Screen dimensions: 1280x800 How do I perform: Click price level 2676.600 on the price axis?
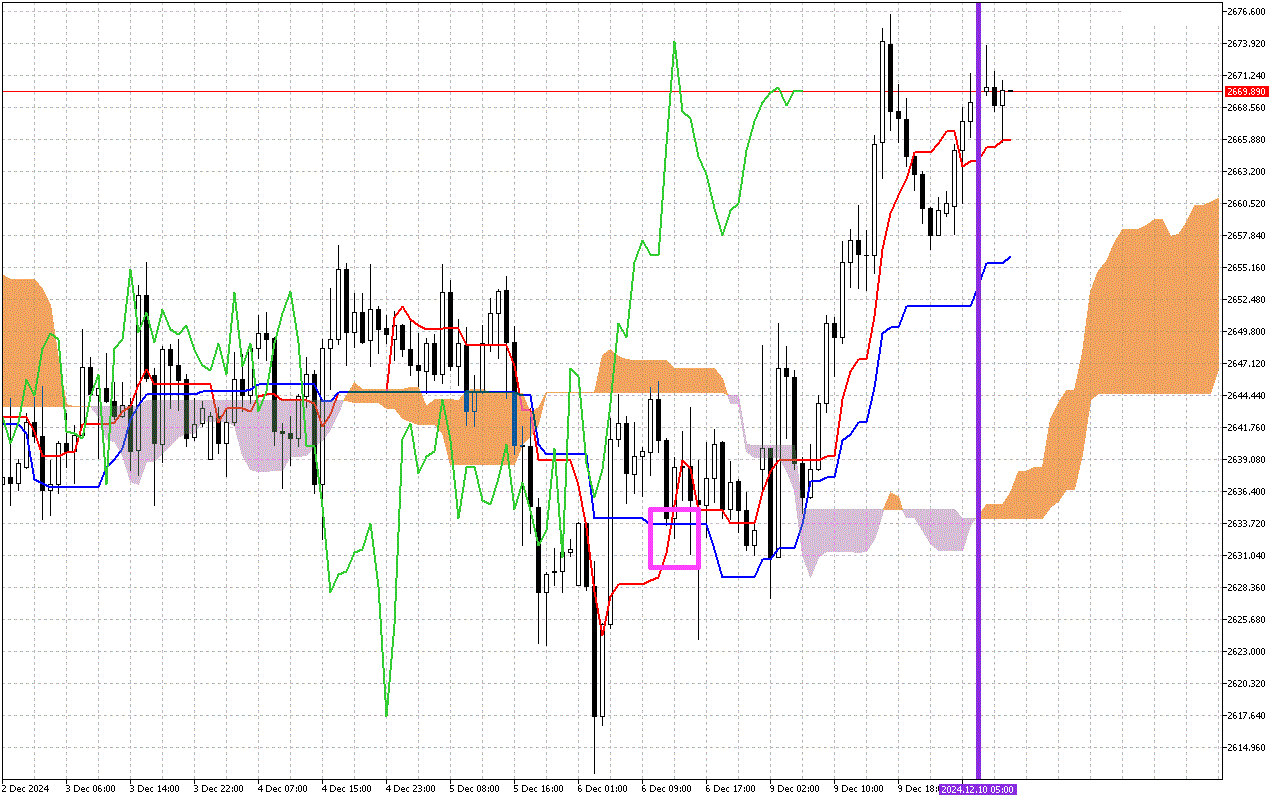[x=1245, y=12]
